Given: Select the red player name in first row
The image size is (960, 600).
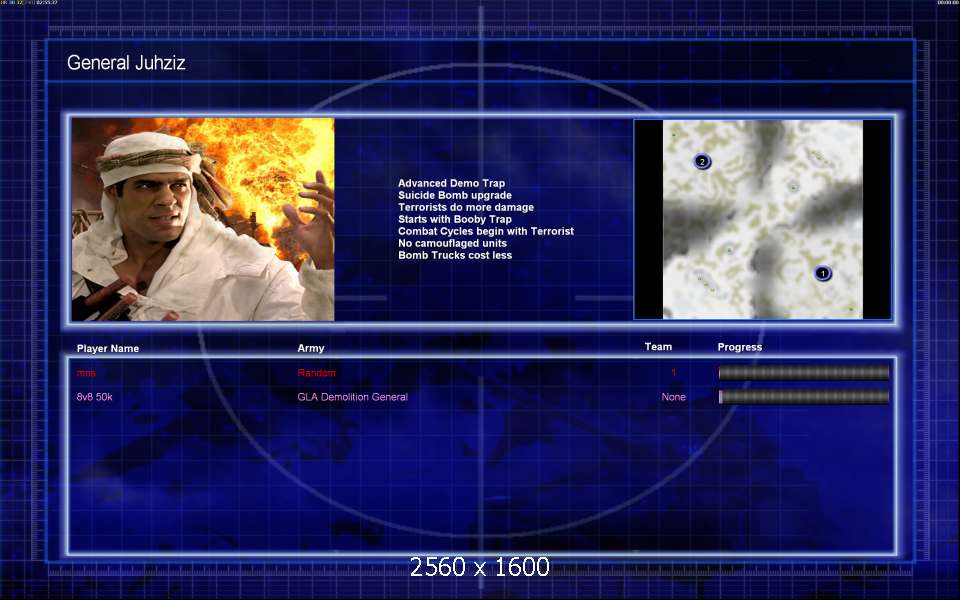Looking at the screenshot, I should (x=86, y=373).
